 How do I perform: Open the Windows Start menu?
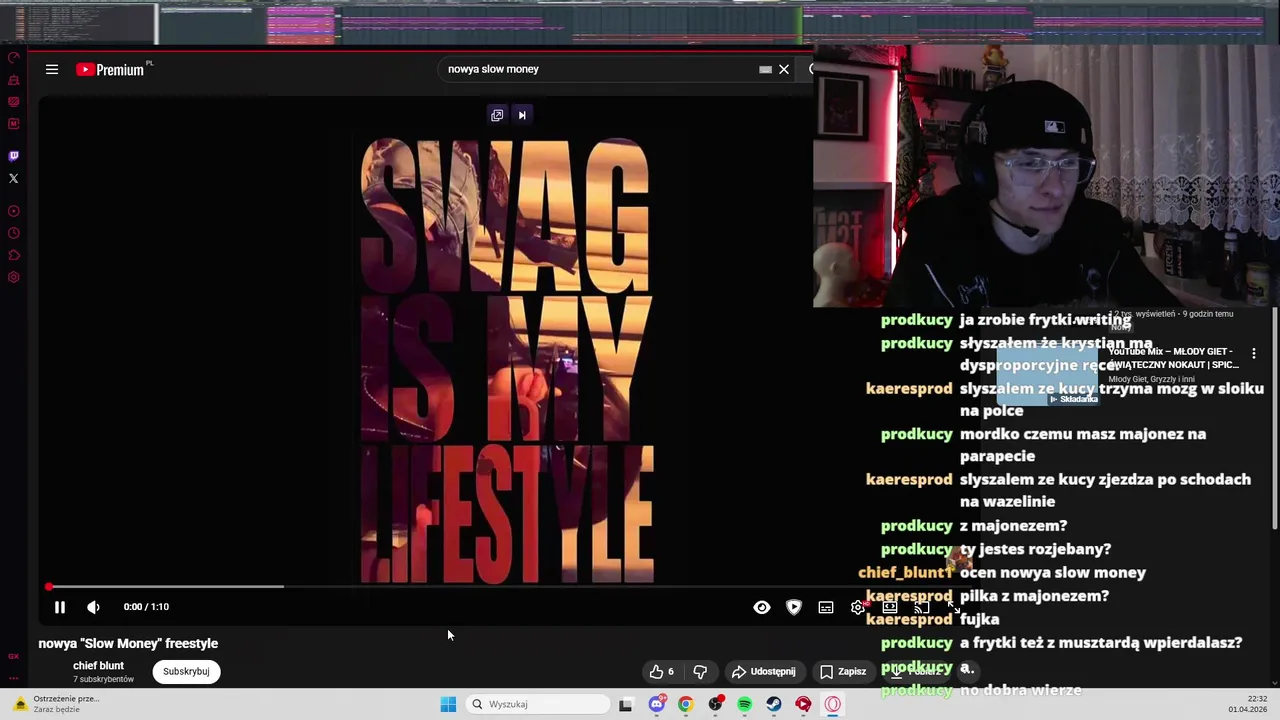click(449, 704)
